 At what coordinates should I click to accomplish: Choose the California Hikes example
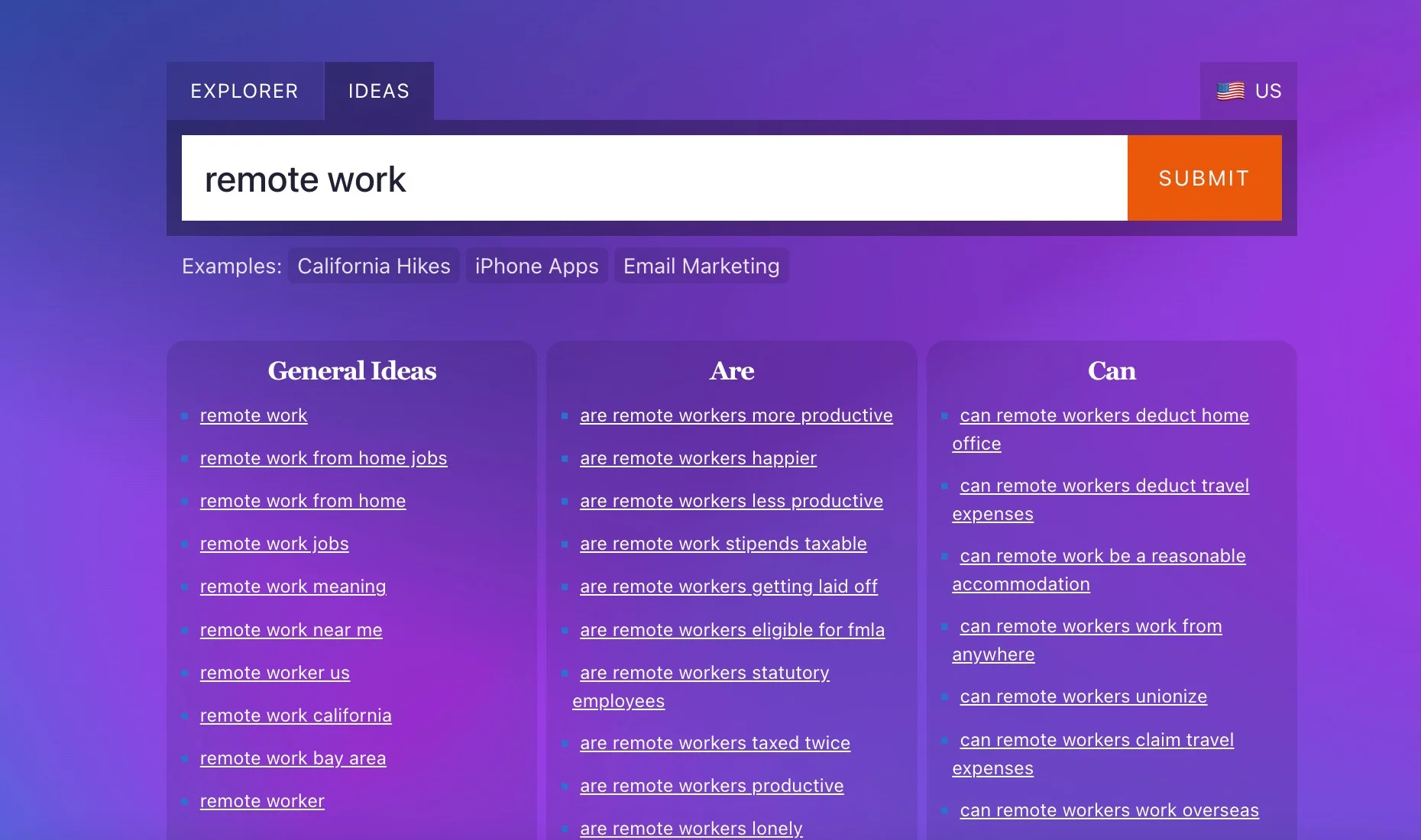[x=374, y=267]
